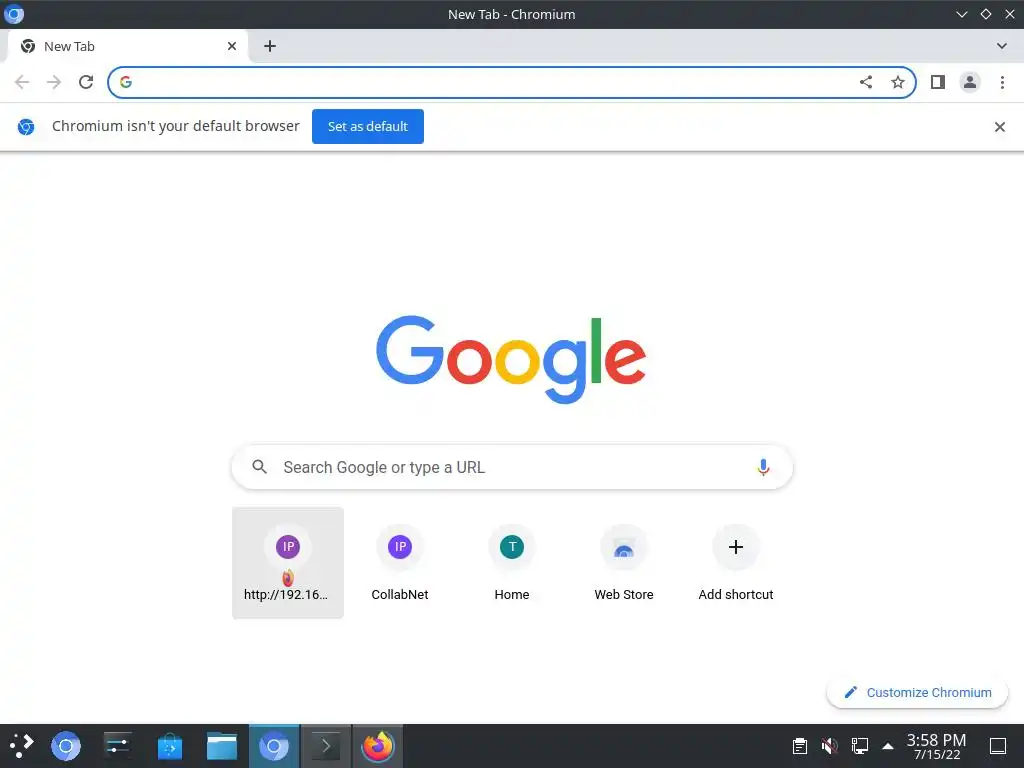Open Discover software store in taskbar
The width and height of the screenshot is (1024, 768).
(x=170, y=746)
